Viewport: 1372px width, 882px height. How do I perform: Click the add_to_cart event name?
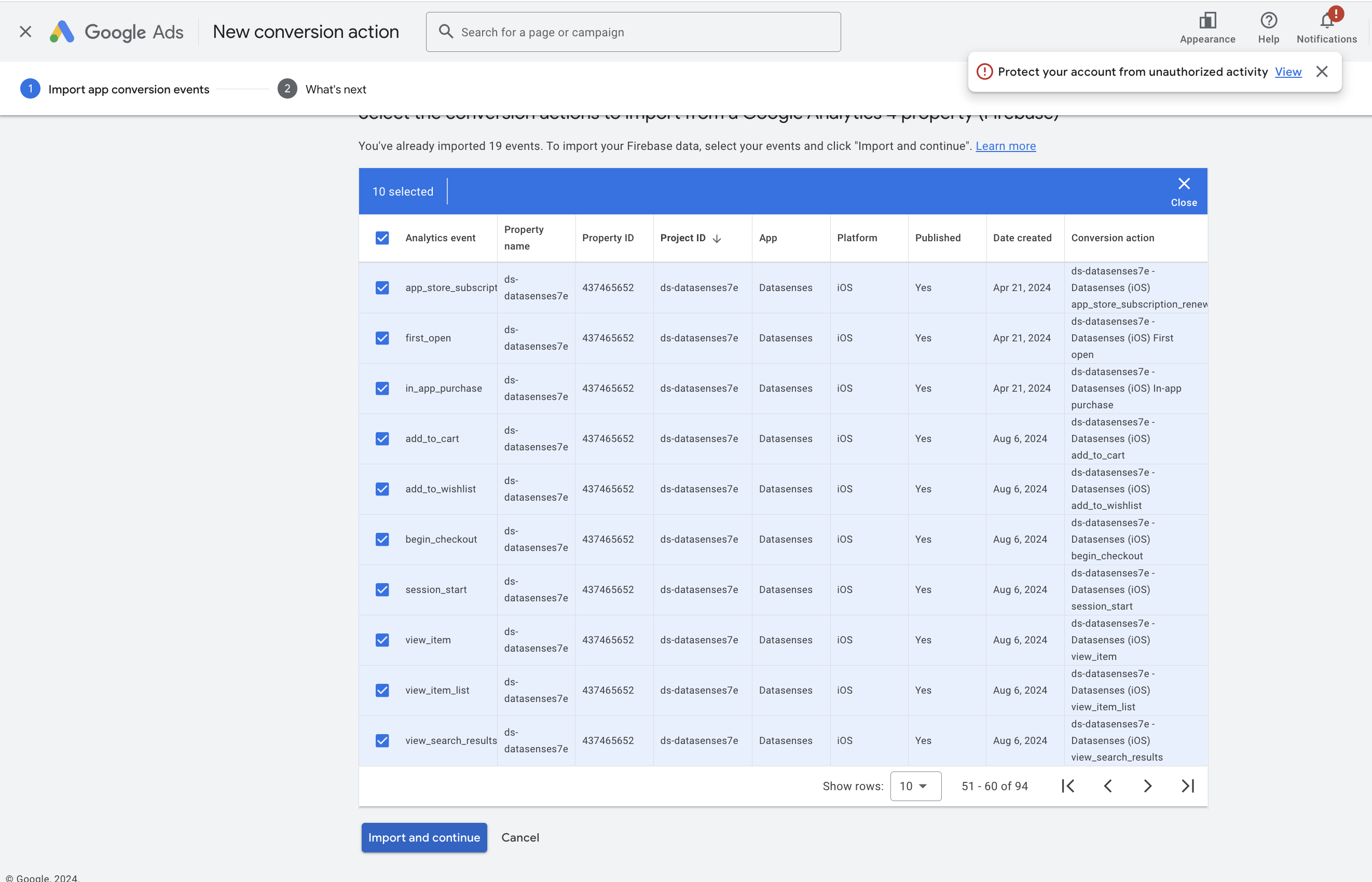coord(432,439)
